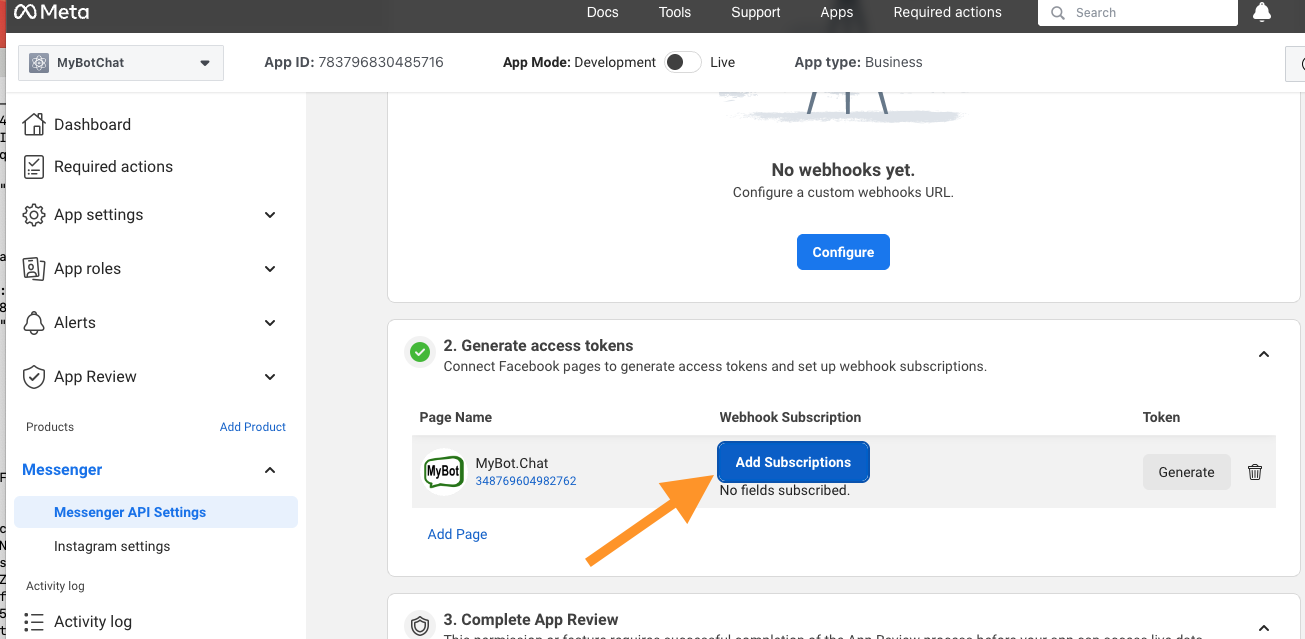The width and height of the screenshot is (1305, 639).
Task: Open the Docs menu in the top bar
Action: point(602,12)
